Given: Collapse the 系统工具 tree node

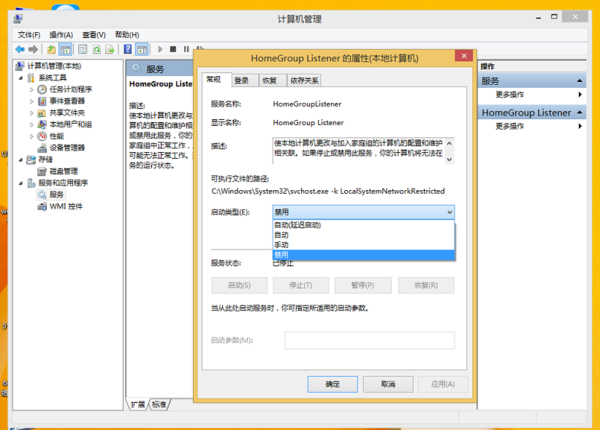Looking at the screenshot, I should (x=21, y=78).
